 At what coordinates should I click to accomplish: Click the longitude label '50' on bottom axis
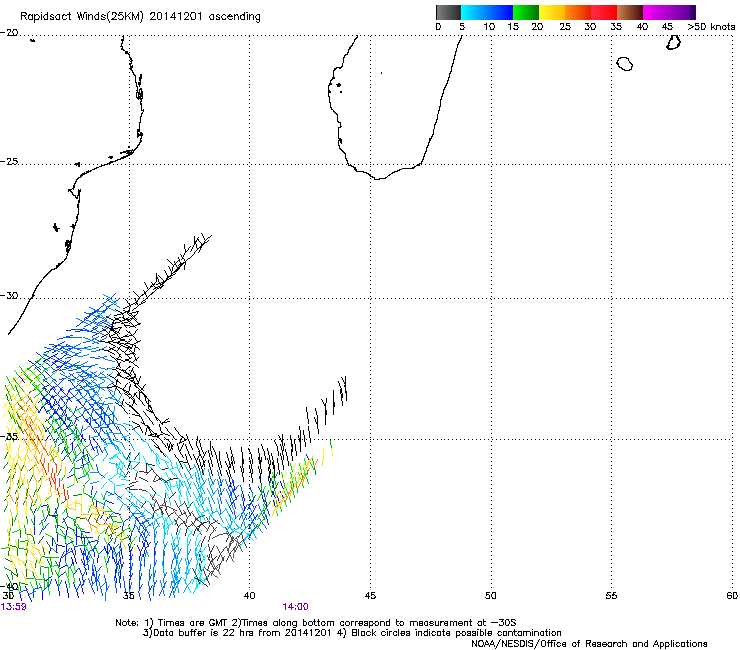point(491,596)
